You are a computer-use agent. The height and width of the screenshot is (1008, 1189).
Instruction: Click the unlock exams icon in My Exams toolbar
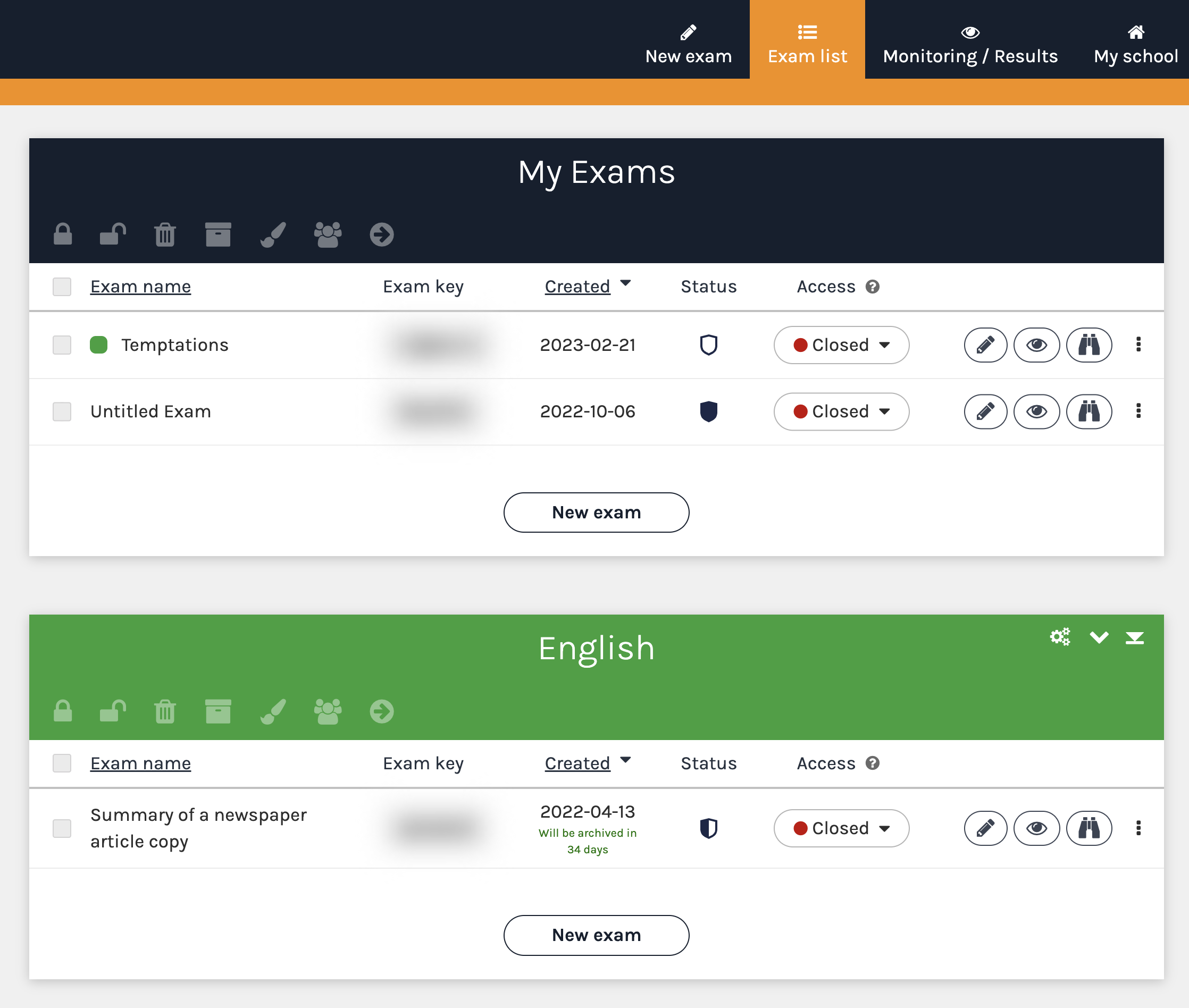(x=112, y=234)
